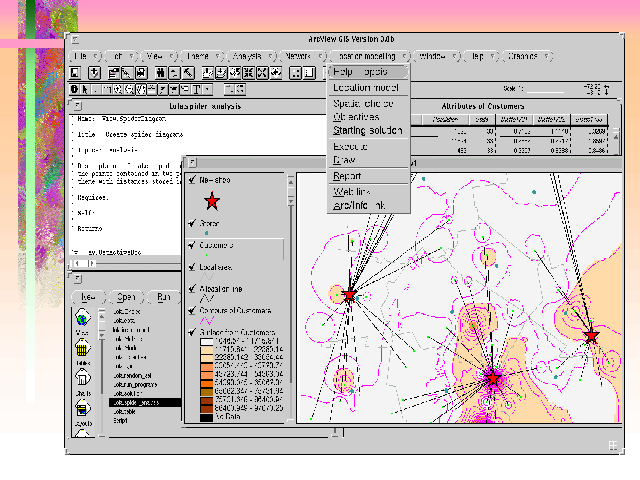Viewport: 640px width, 480px height.
Task: Choose Arc/Info link menu entry
Action: (x=369, y=205)
